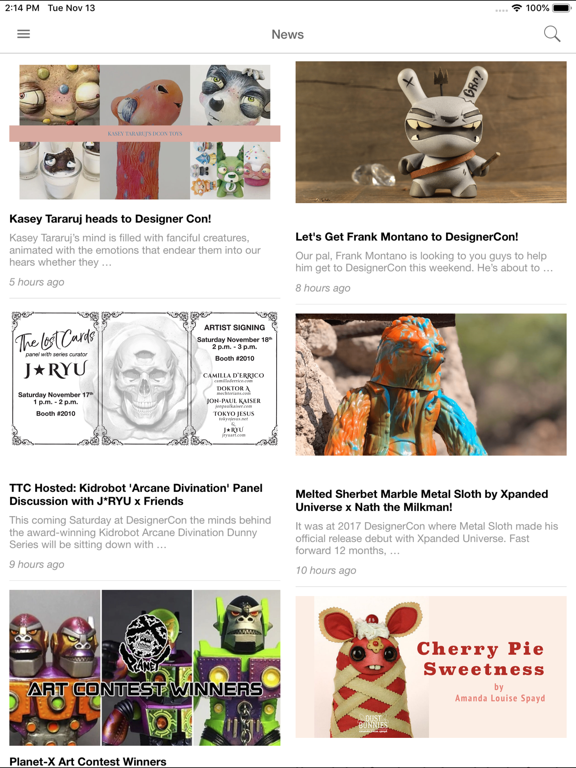Tap the grey Dunny figure photo
The height and width of the screenshot is (768, 576).
click(x=431, y=132)
